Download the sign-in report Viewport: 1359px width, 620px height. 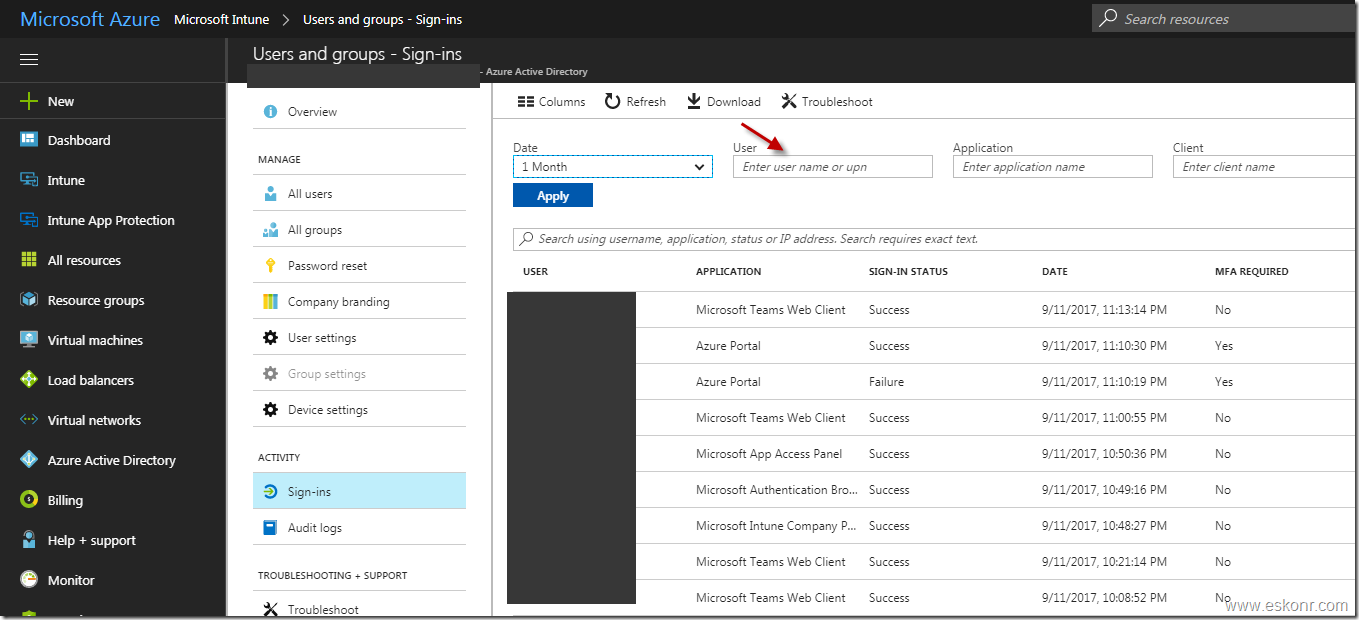pyautogui.click(x=723, y=101)
